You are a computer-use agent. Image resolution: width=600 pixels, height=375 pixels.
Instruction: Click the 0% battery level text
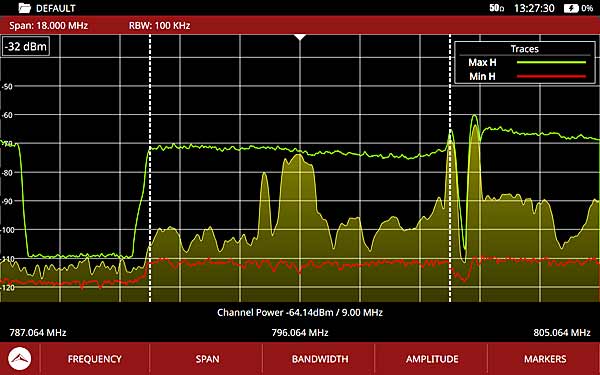587,8
